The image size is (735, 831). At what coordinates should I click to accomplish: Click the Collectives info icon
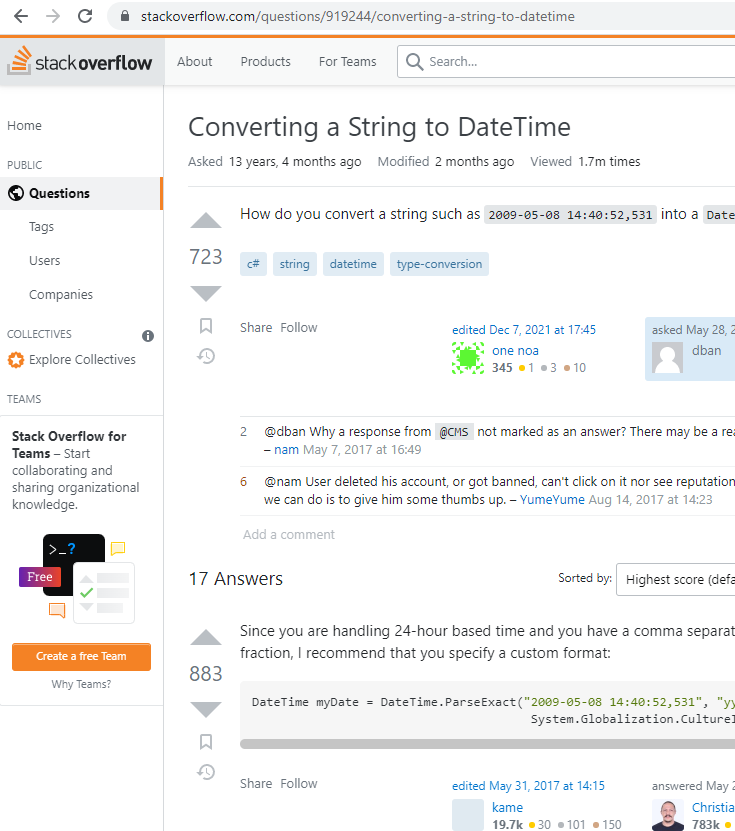148,336
